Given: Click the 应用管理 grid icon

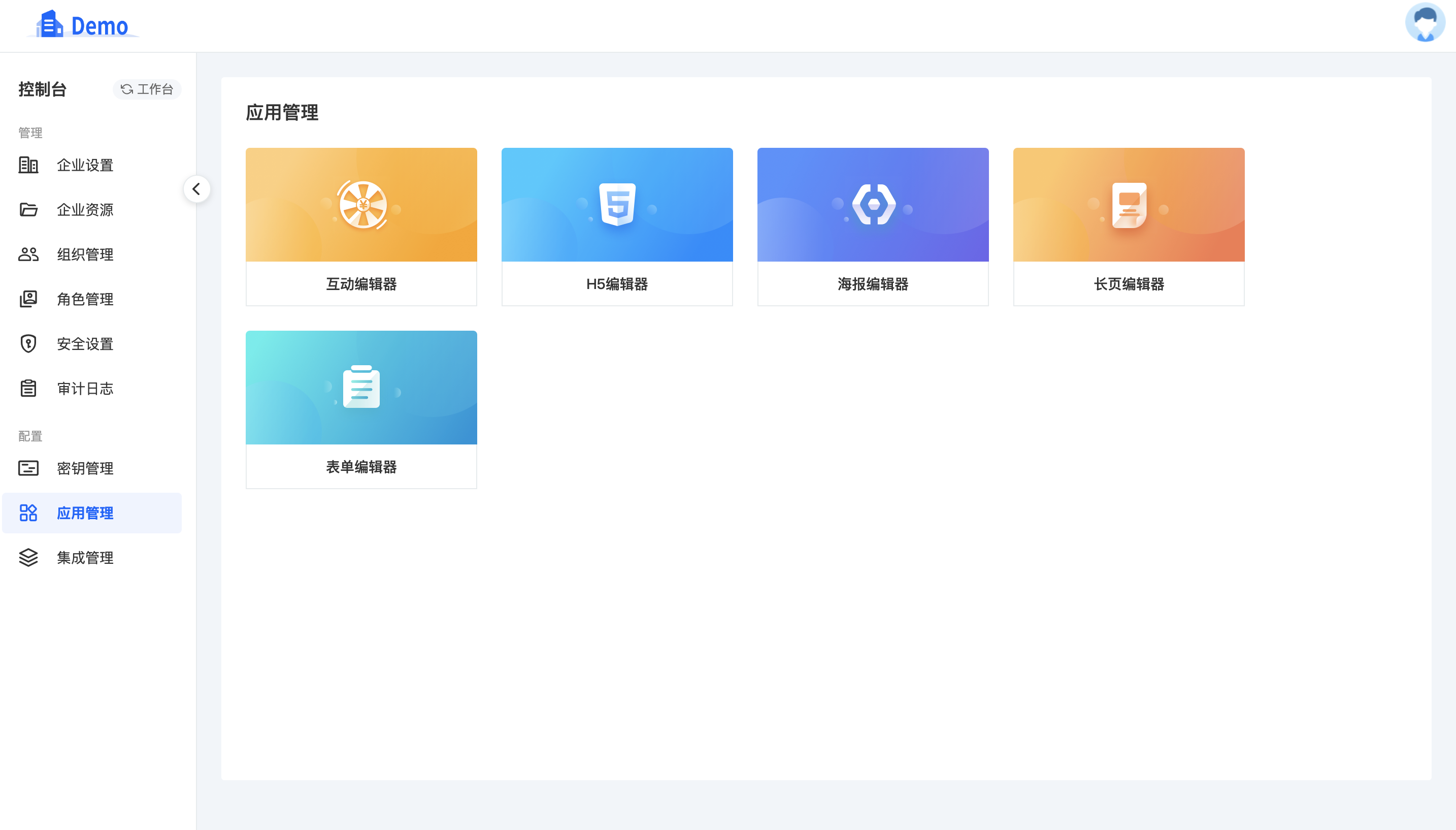Looking at the screenshot, I should tap(28, 513).
